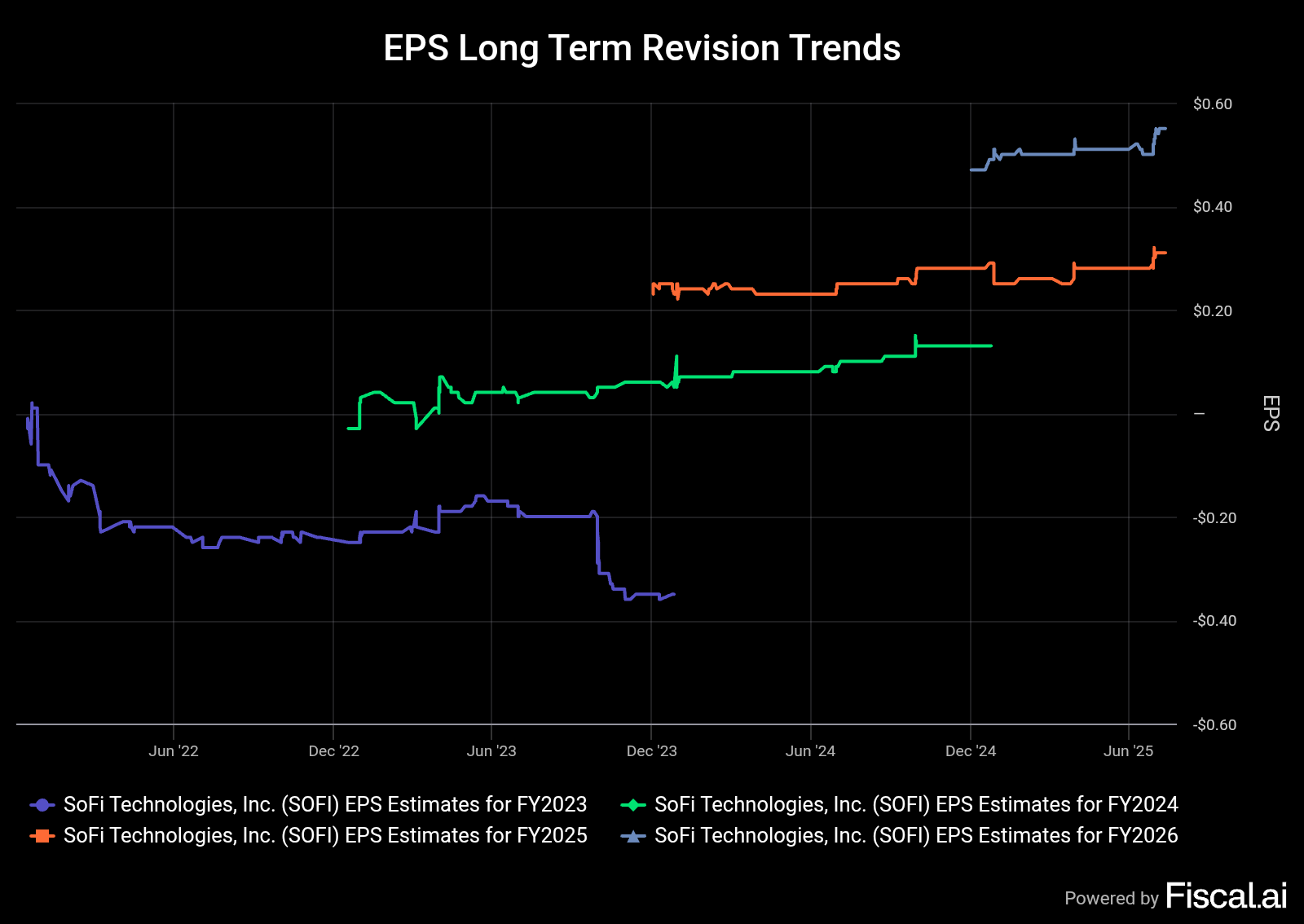Click the Jun '23 x-axis label

coord(491,751)
